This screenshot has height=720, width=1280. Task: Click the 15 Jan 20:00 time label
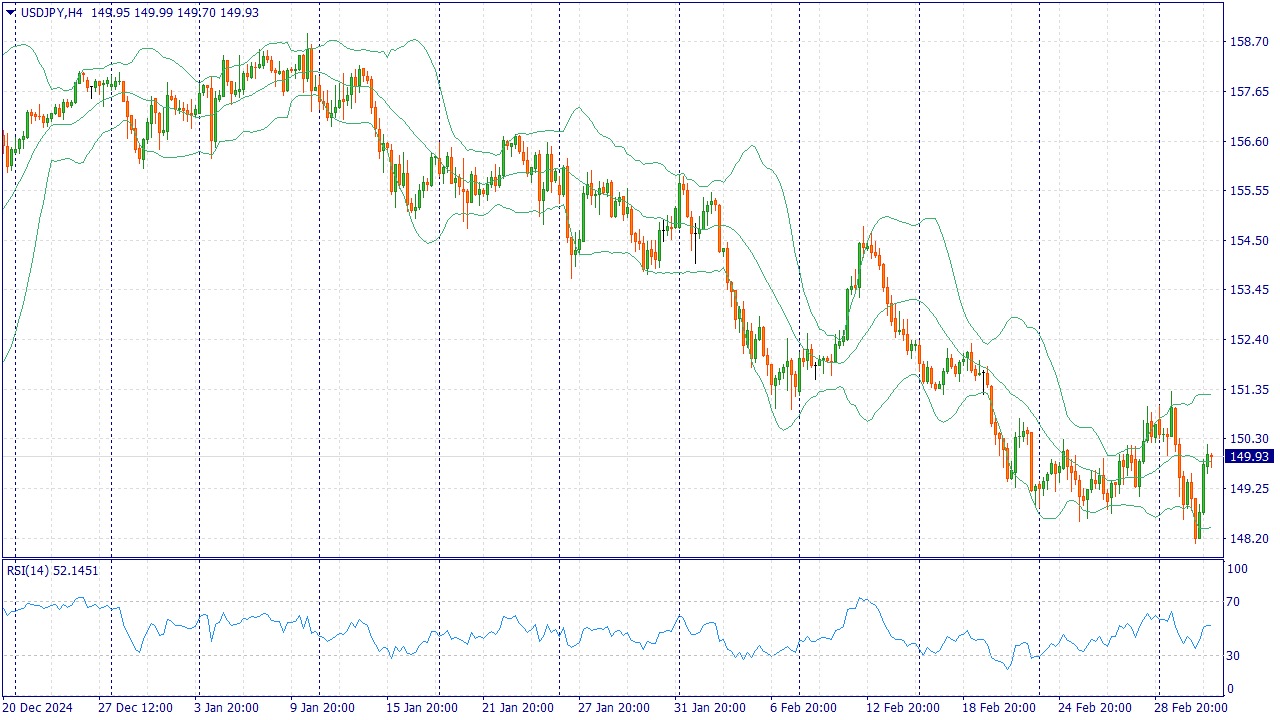point(421,708)
